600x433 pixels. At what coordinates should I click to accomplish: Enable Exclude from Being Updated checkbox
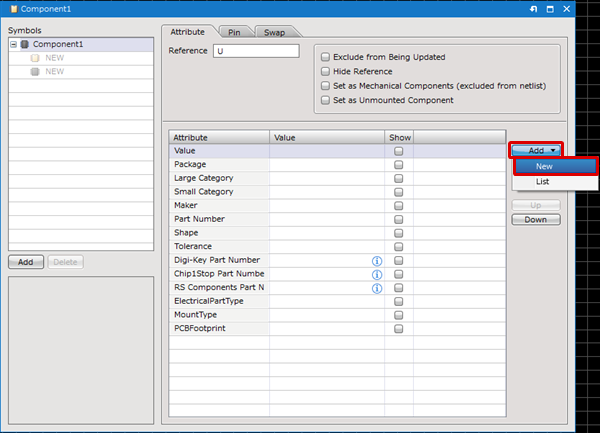pos(325,57)
